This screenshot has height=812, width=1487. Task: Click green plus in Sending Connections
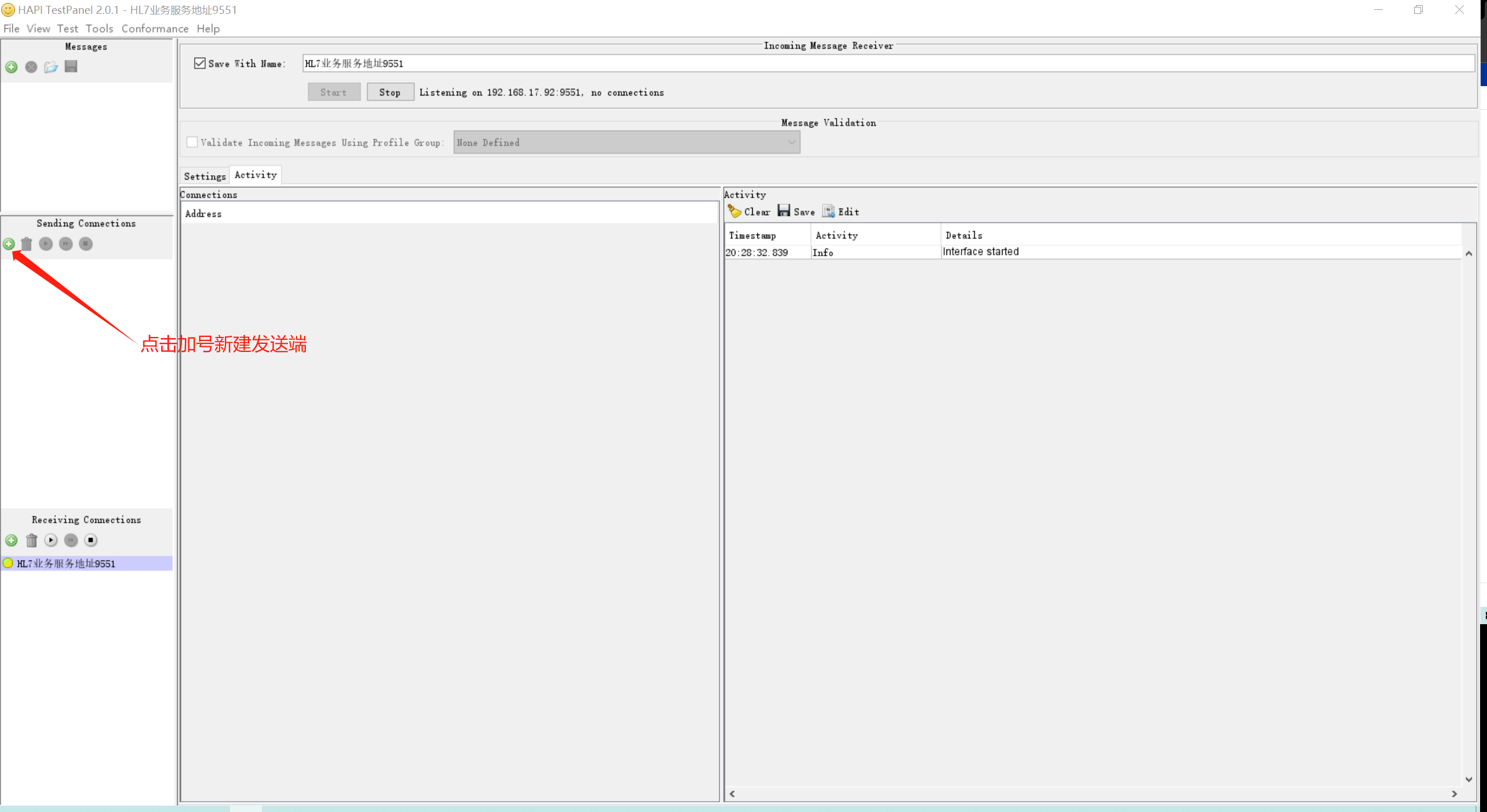9,244
